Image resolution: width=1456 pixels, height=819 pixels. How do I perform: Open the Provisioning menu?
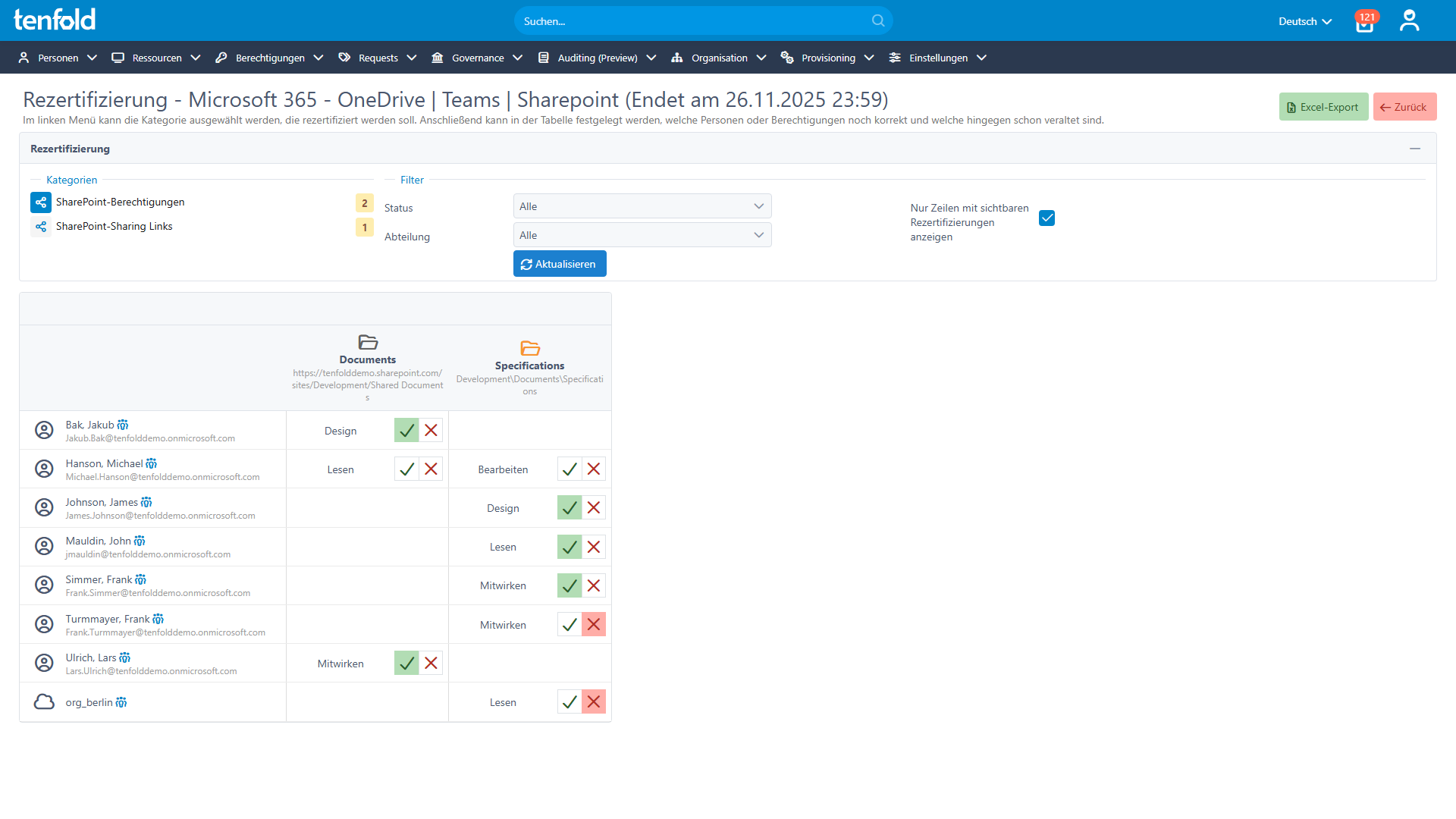click(x=827, y=58)
